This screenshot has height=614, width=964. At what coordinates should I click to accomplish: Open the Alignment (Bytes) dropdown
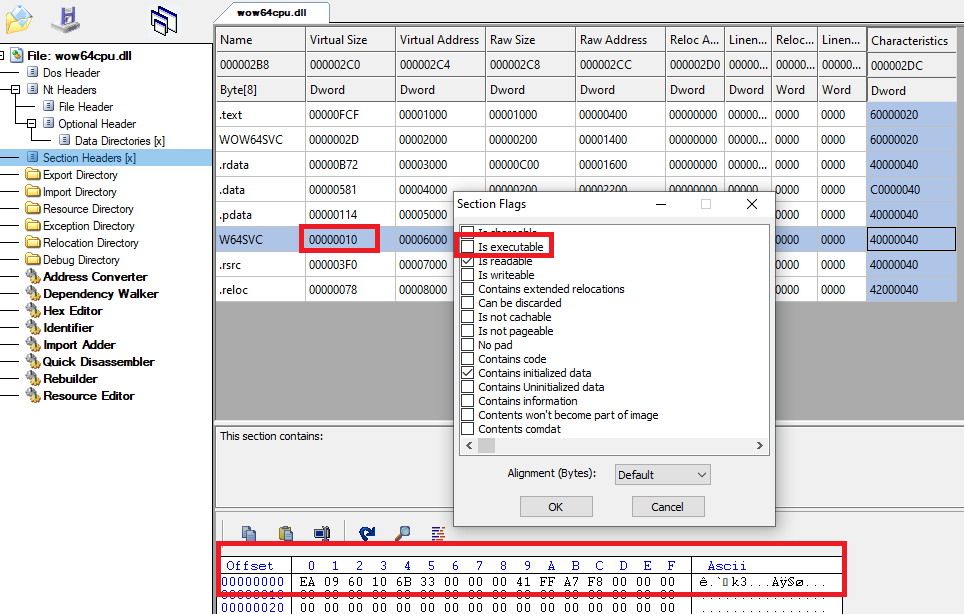[663, 474]
